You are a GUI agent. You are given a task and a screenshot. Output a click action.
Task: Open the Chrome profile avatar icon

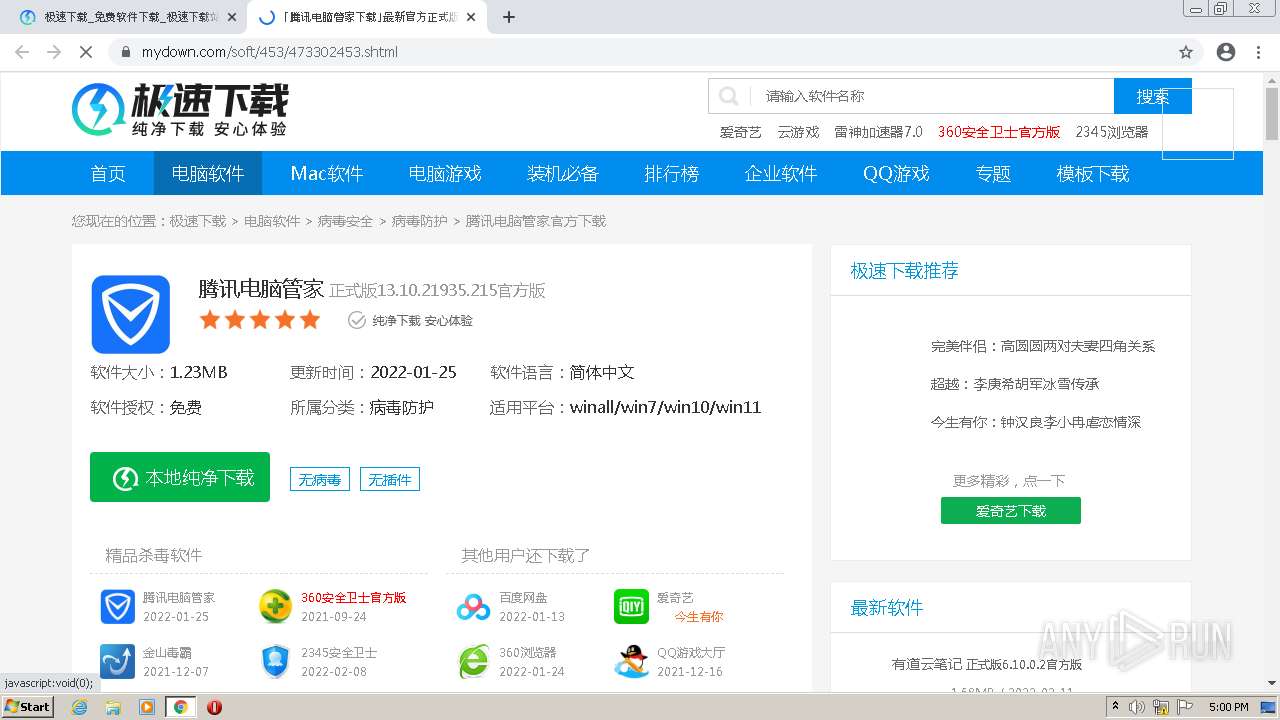(x=1226, y=52)
